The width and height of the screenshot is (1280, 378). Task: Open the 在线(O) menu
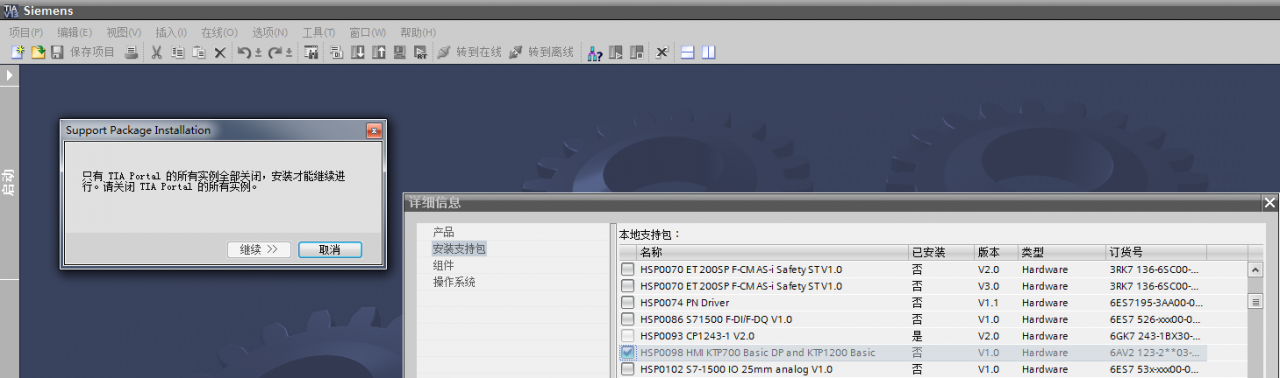219,32
